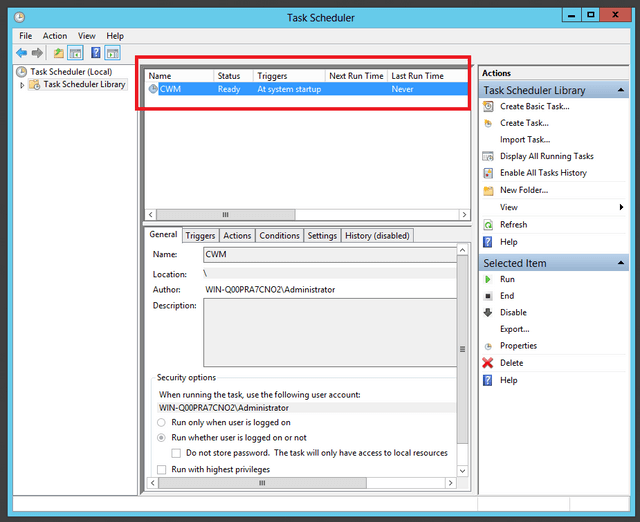Click the Task Scheduler window title icon
Viewport: 640px width, 522px height.
(x=20, y=17)
